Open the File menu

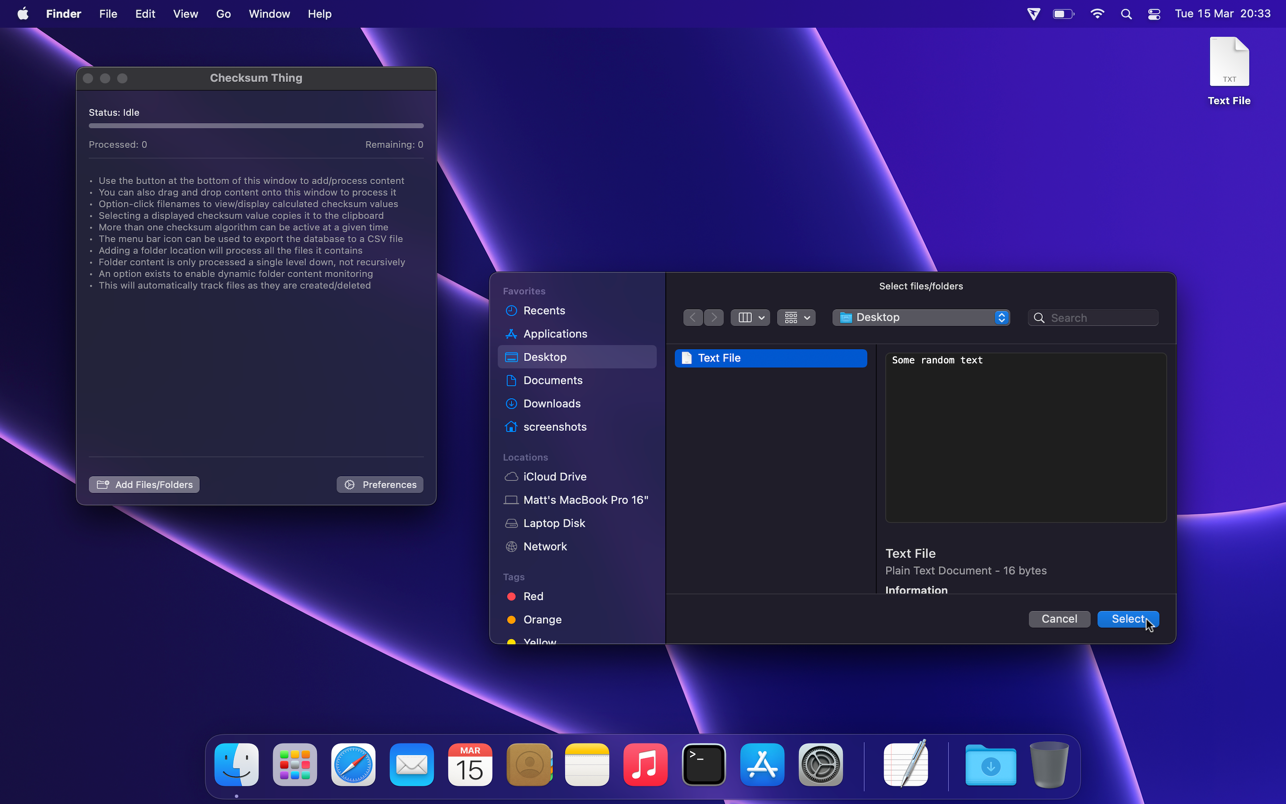(x=108, y=14)
